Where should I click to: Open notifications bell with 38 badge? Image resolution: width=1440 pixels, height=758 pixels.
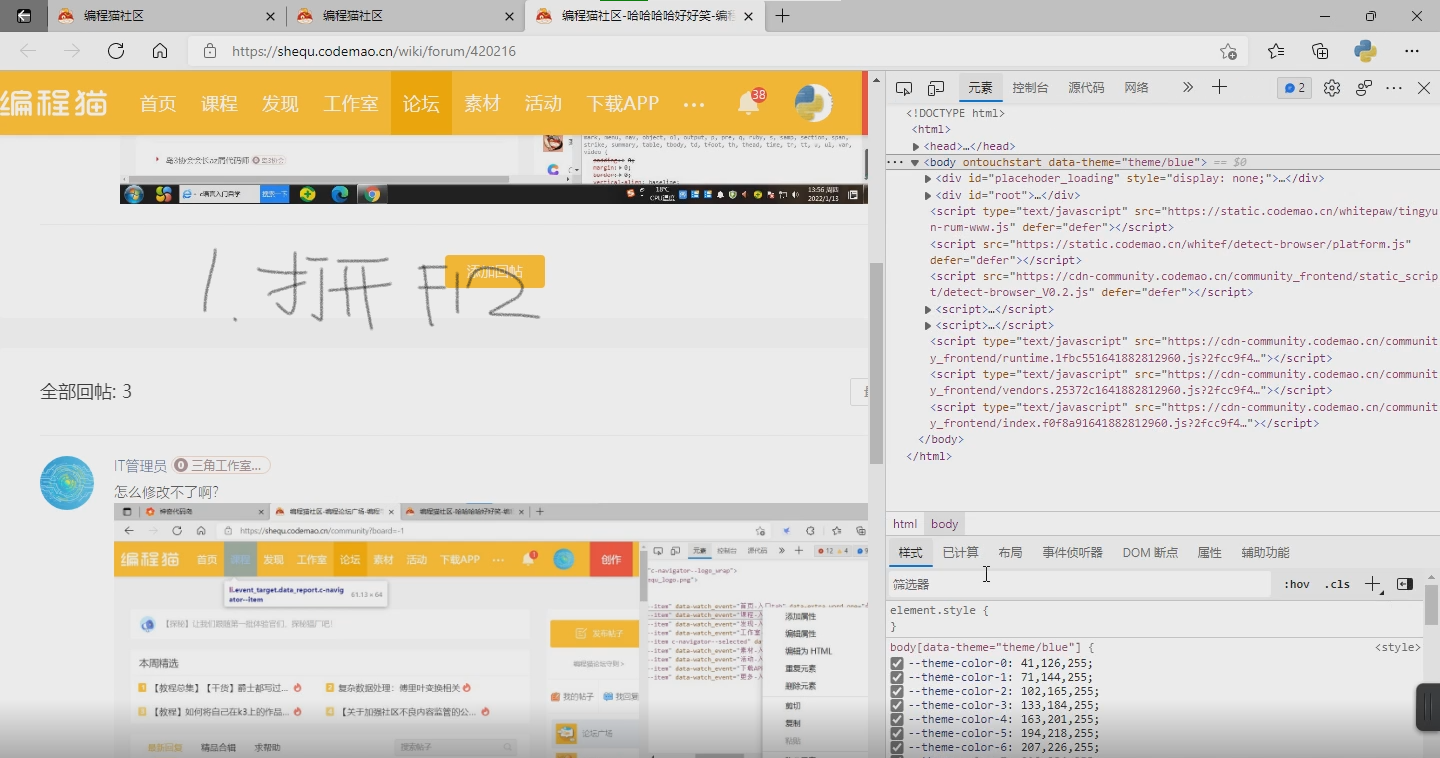pos(751,102)
